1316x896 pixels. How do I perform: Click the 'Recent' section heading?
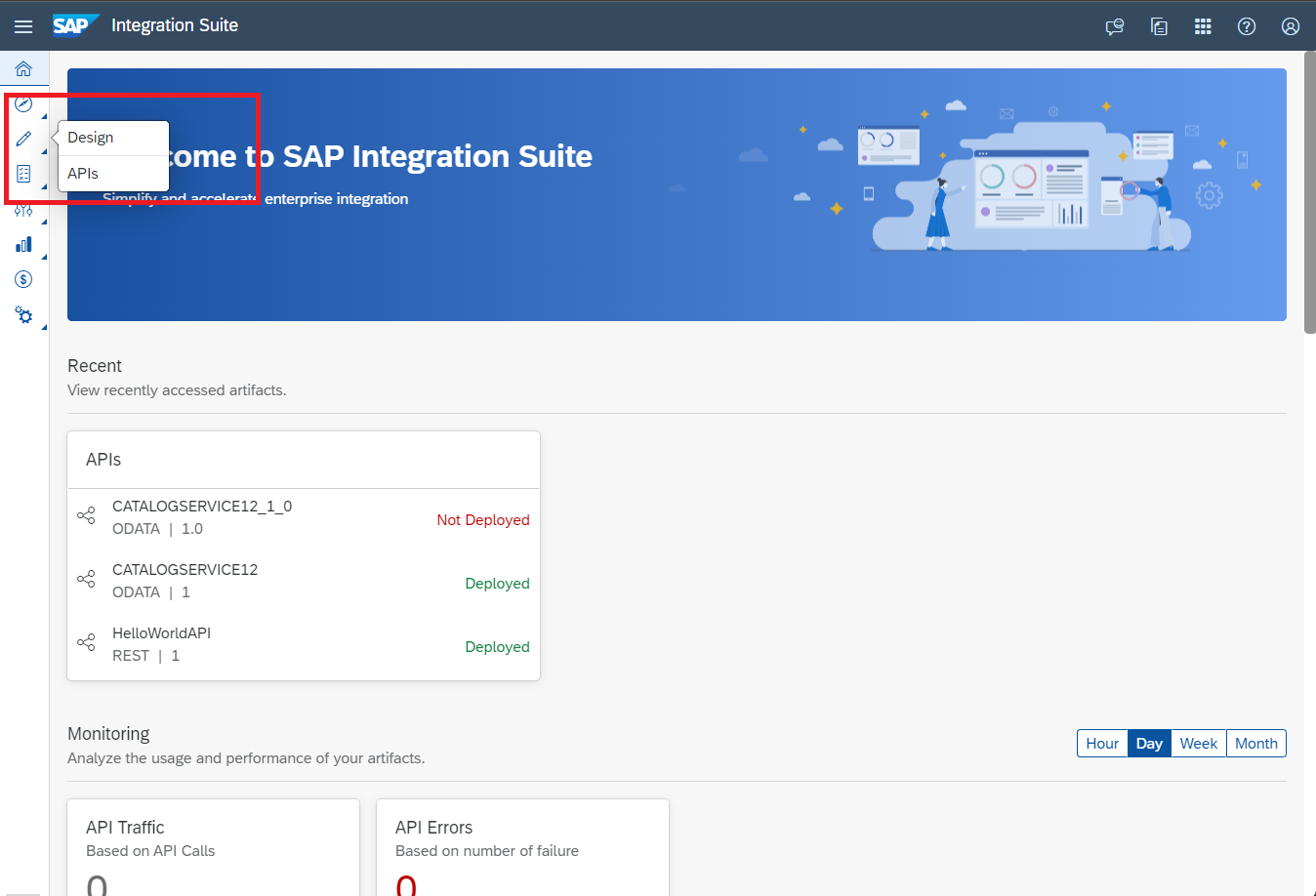95,366
